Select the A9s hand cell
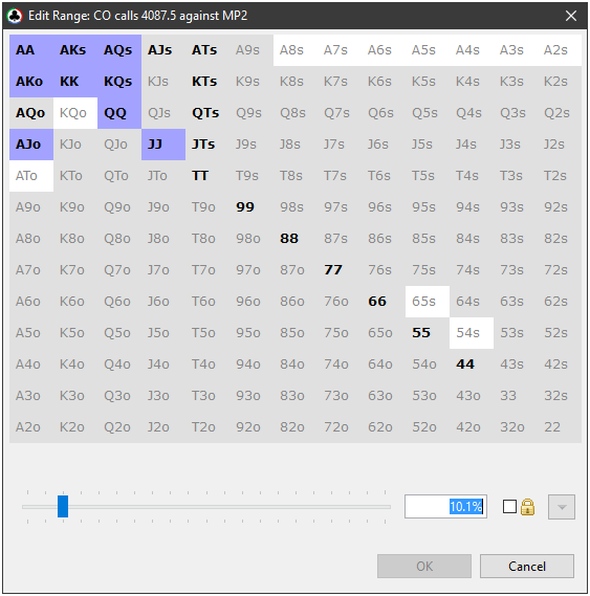This screenshot has width=590, height=596. 251,50
